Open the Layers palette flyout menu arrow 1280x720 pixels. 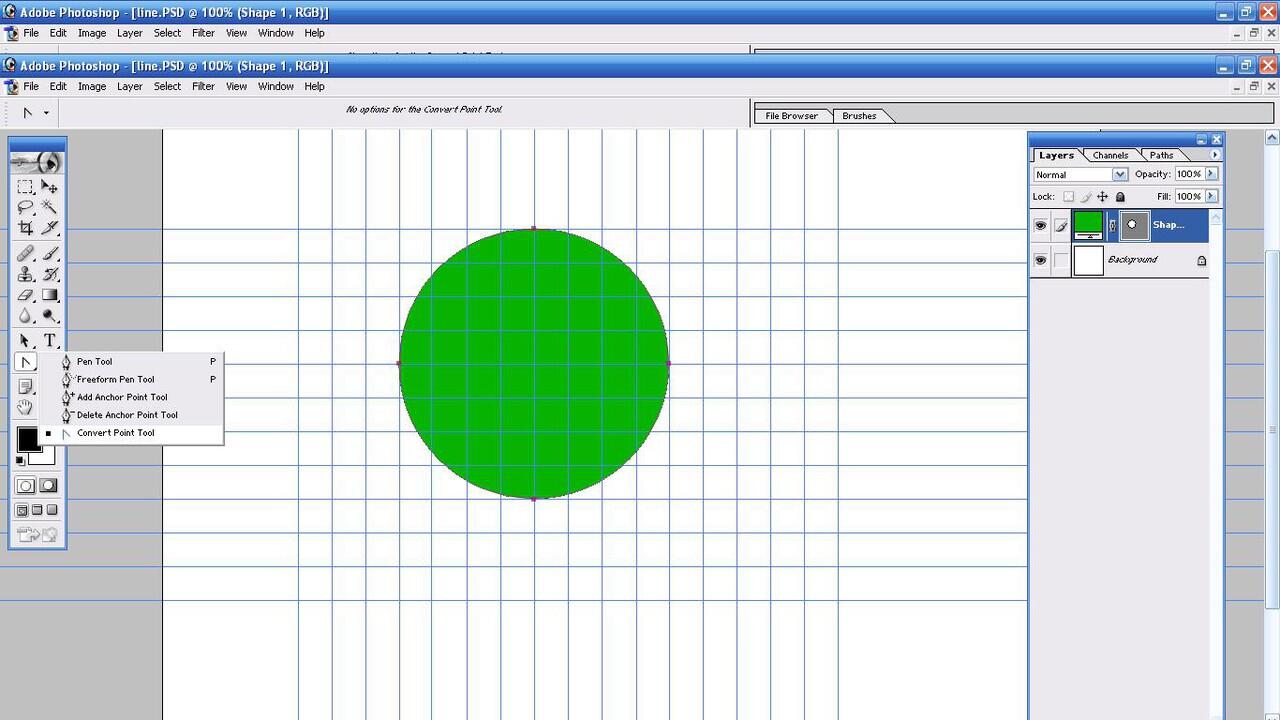tap(1215, 155)
